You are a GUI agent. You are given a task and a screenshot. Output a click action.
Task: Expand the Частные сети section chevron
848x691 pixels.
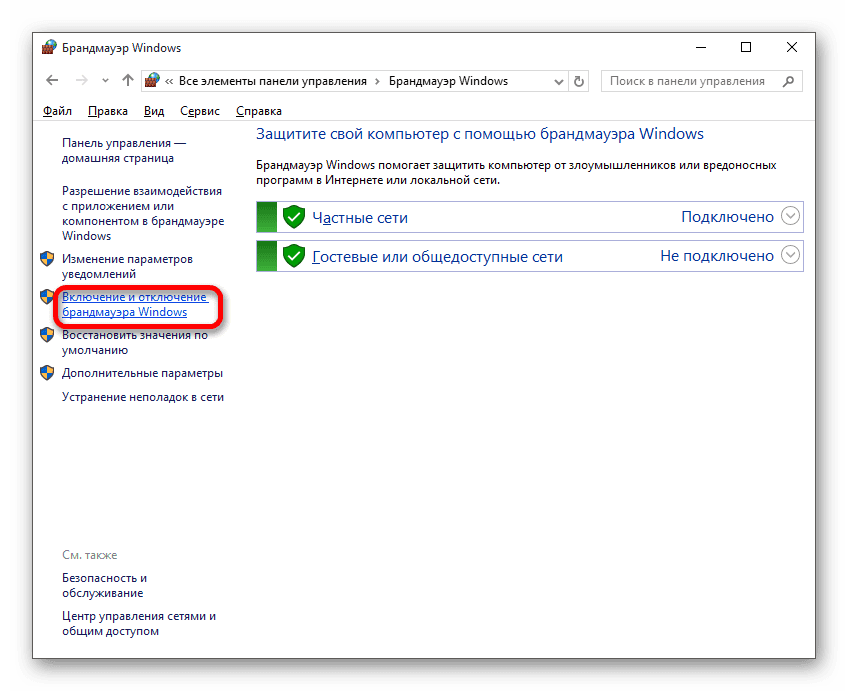(790, 216)
